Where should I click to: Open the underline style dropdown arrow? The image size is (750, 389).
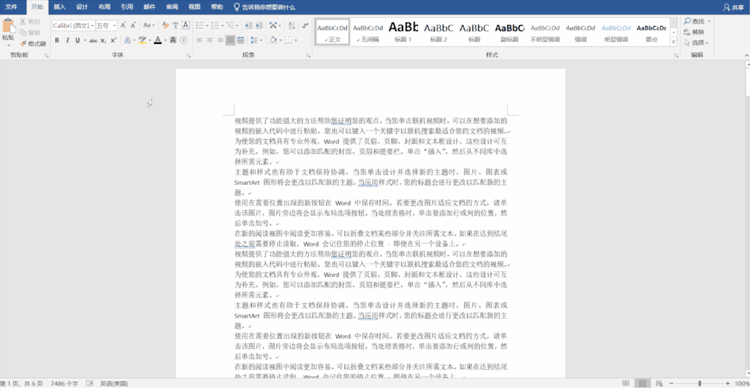pyautogui.click(x=85, y=40)
